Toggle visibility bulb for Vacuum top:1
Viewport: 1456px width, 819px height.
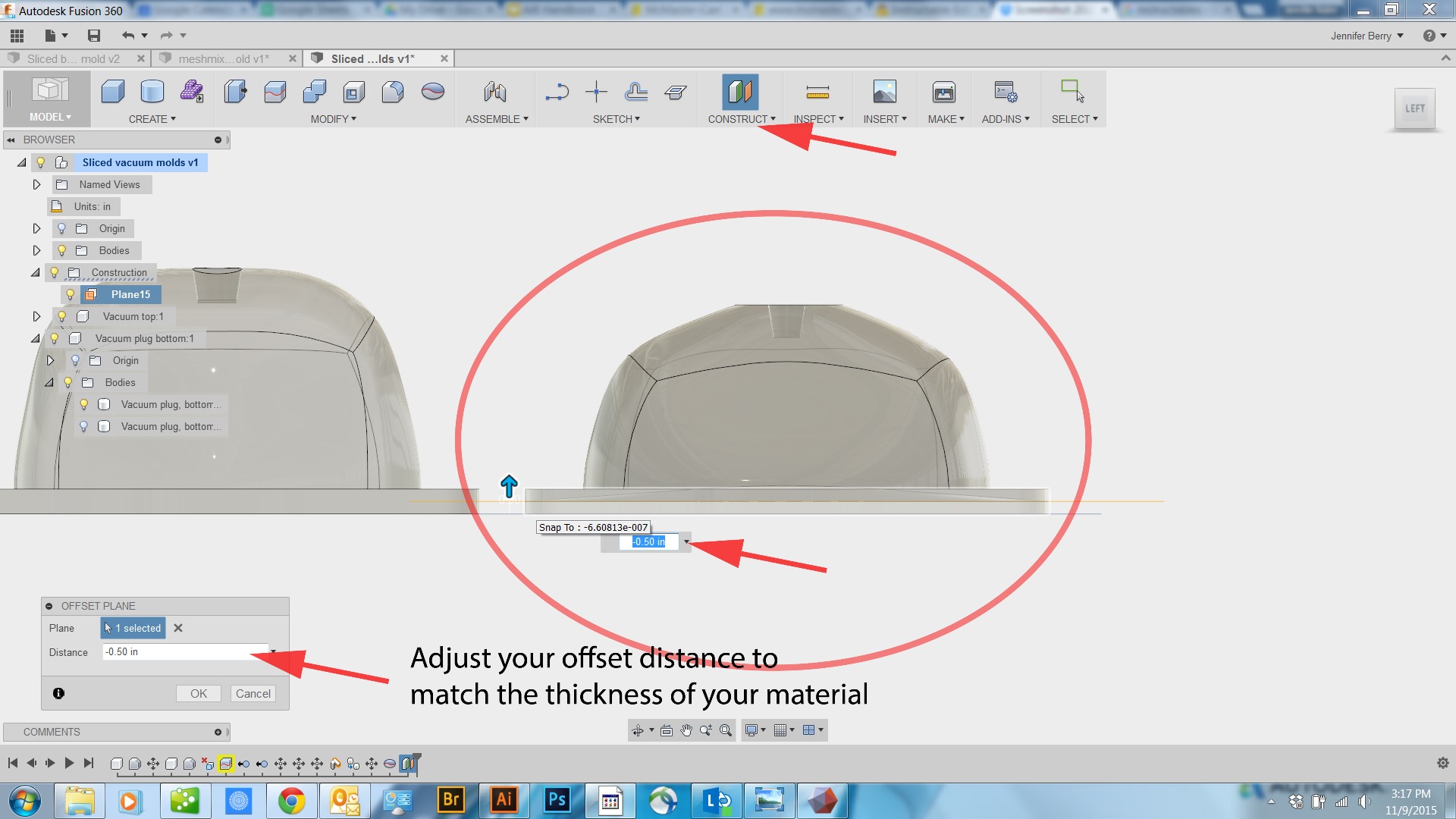coord(62,316)
